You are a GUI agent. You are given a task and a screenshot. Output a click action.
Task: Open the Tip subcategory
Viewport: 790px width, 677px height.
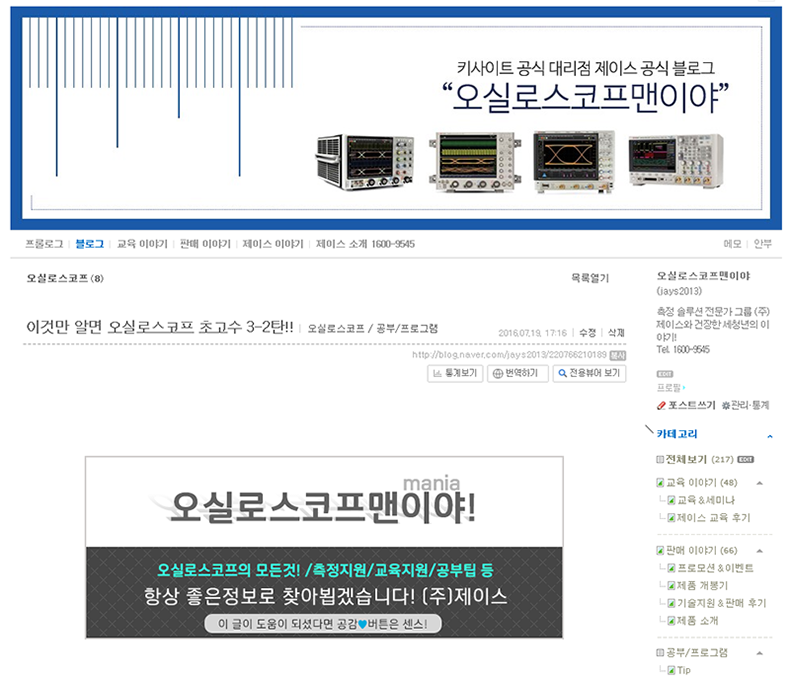(684, 670)
